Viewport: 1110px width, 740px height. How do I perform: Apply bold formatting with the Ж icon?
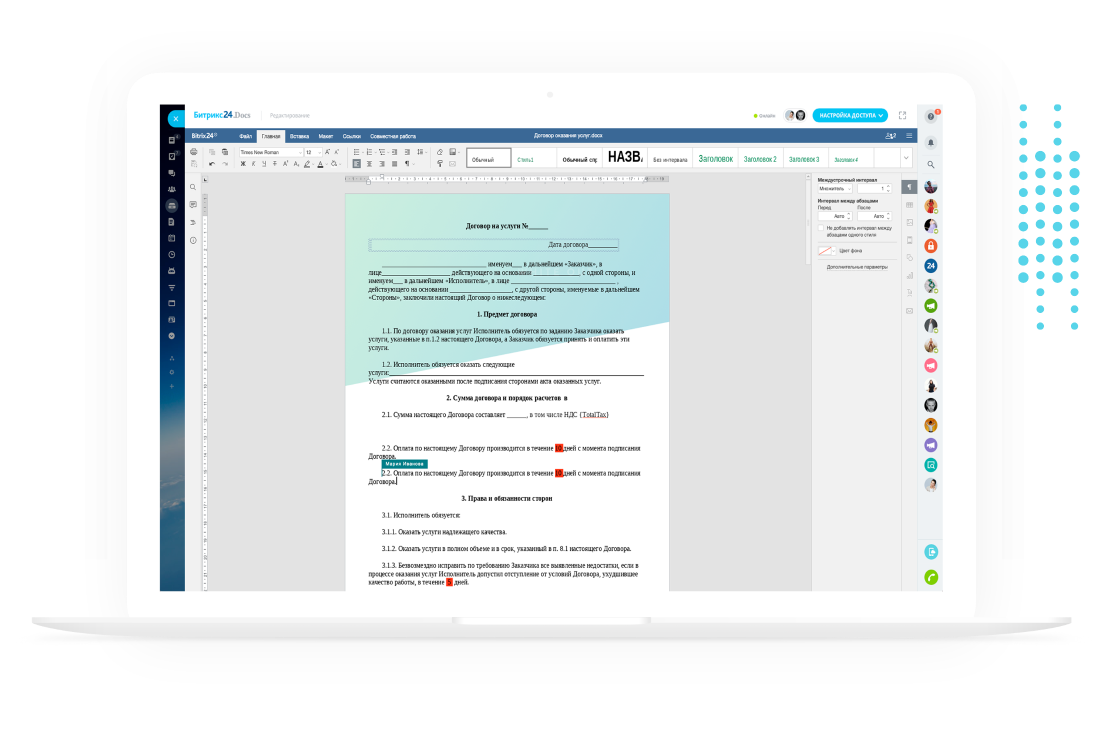click(x=243, y=164)
